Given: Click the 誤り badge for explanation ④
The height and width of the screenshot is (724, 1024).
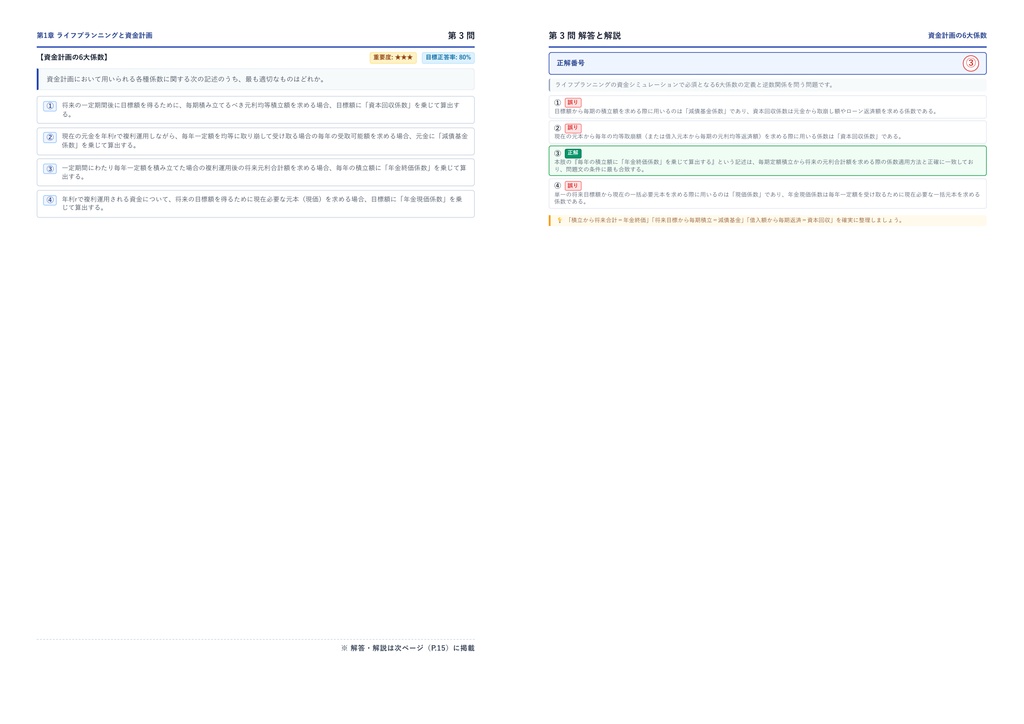Looking at the screenshot, I should tap(573, 185).
